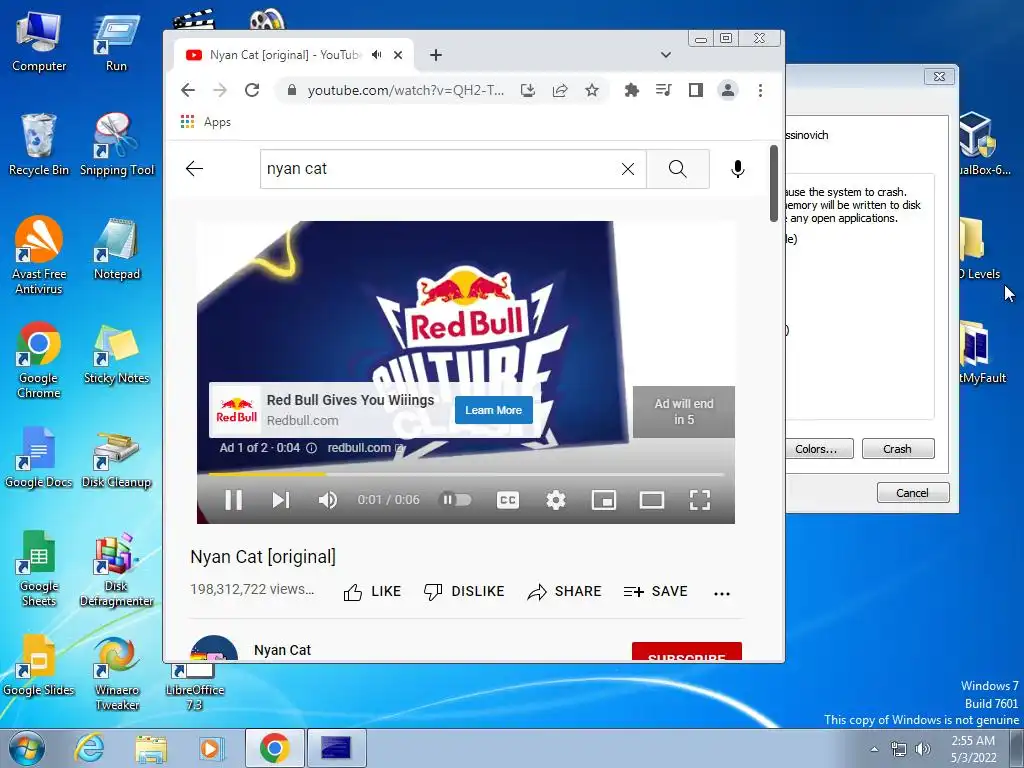Open the Apps bookmarks shortcut
Screen dimensions: 1024x768
click(x=206, y=122)
